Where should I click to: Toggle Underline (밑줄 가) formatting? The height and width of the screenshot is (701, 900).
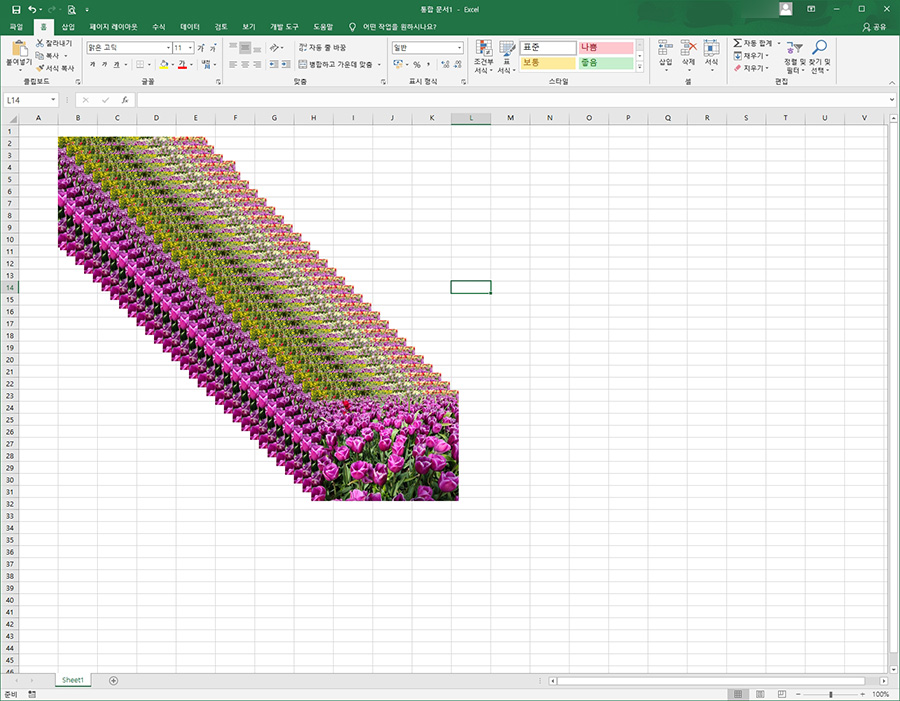tap(117, 64)
